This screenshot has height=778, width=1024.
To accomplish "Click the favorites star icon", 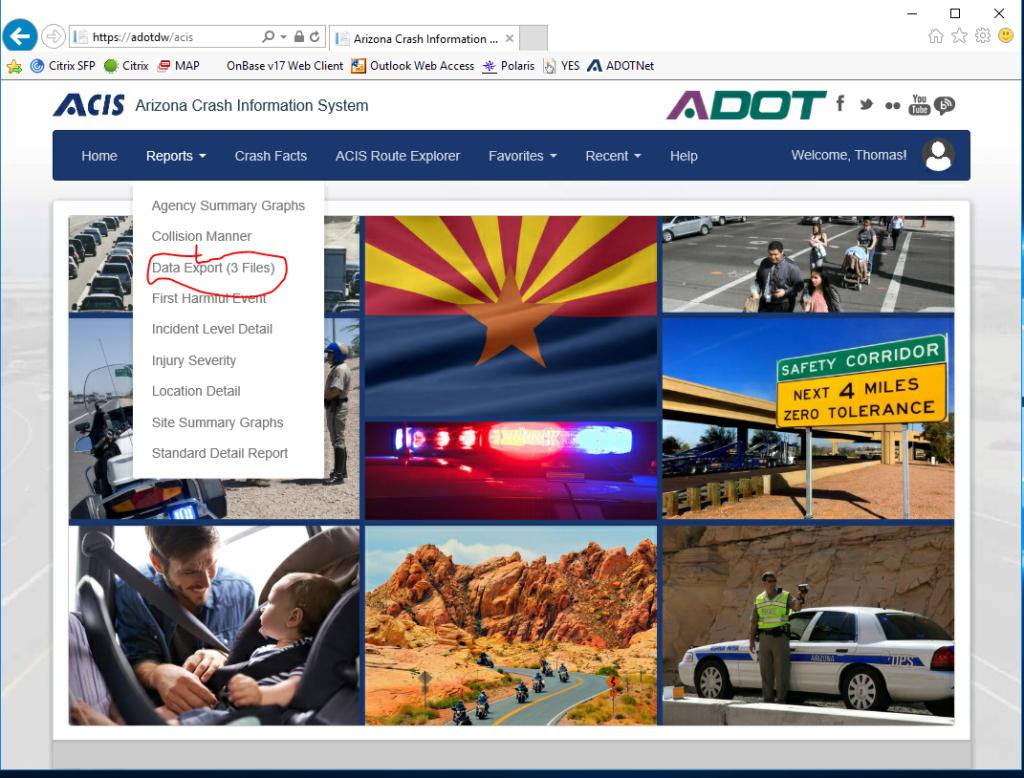I will click(x=958, y=35).
